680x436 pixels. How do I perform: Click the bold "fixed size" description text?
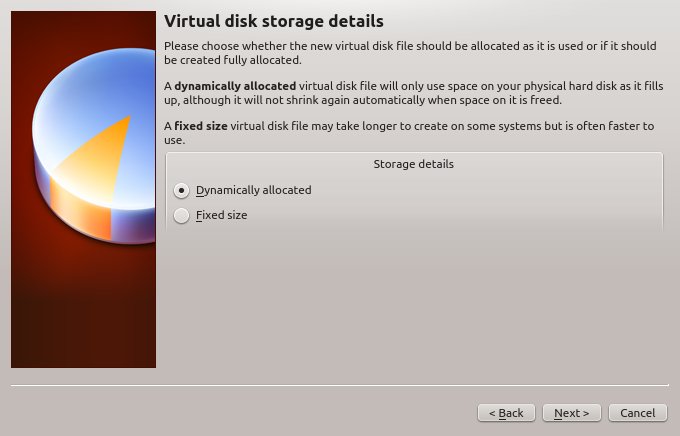point(201,126)
